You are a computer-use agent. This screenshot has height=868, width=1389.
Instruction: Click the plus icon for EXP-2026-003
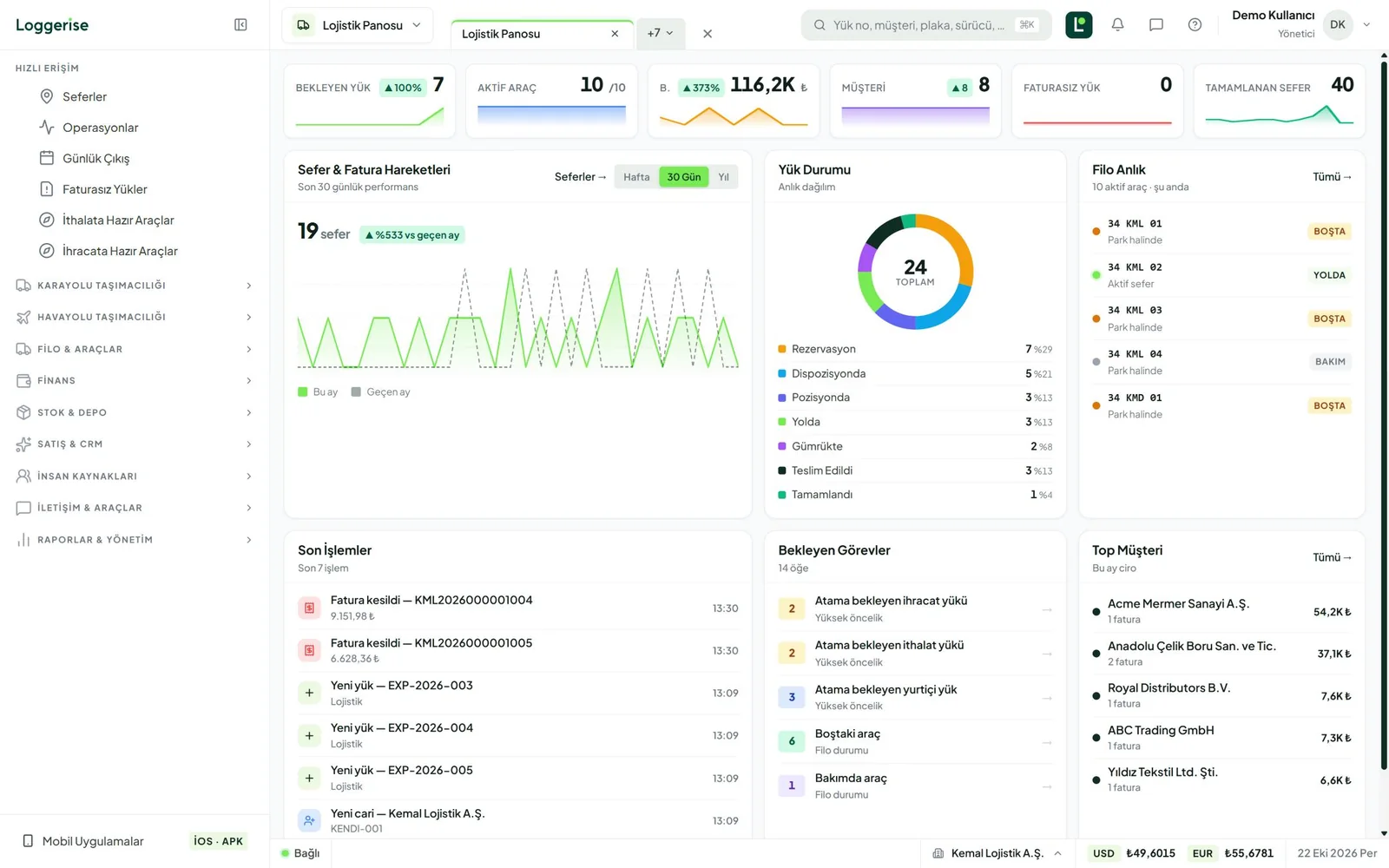pyautogui.click(x=309, y=693)
